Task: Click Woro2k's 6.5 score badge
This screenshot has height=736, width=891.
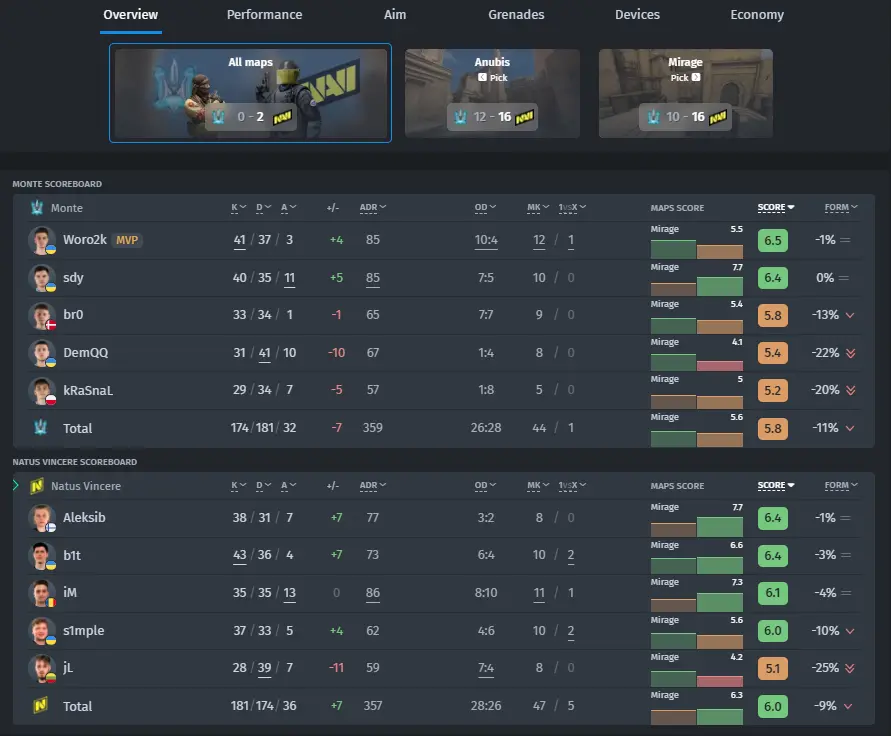Action: pyautogui.click(x=773, y=240)
